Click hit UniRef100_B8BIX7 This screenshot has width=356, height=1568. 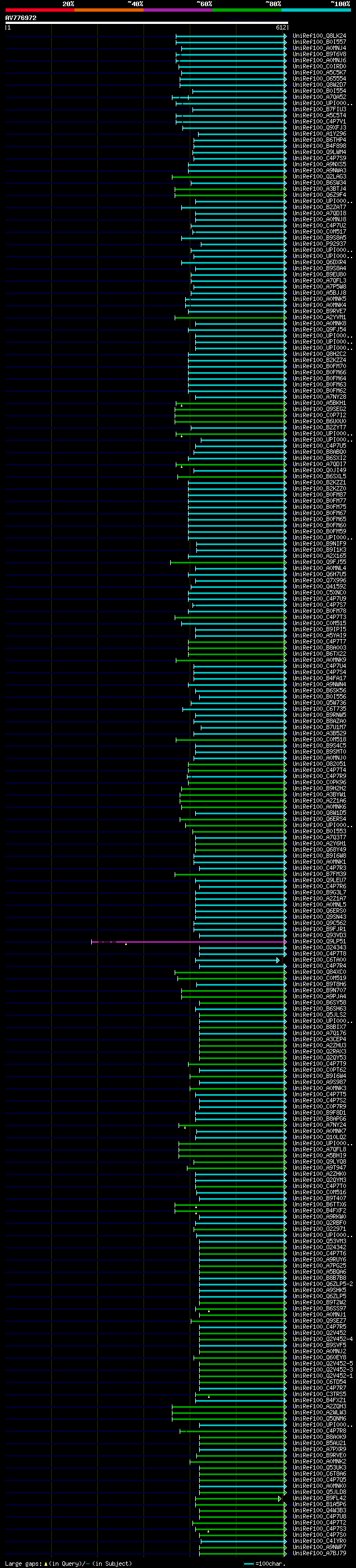pos(319,1027)
